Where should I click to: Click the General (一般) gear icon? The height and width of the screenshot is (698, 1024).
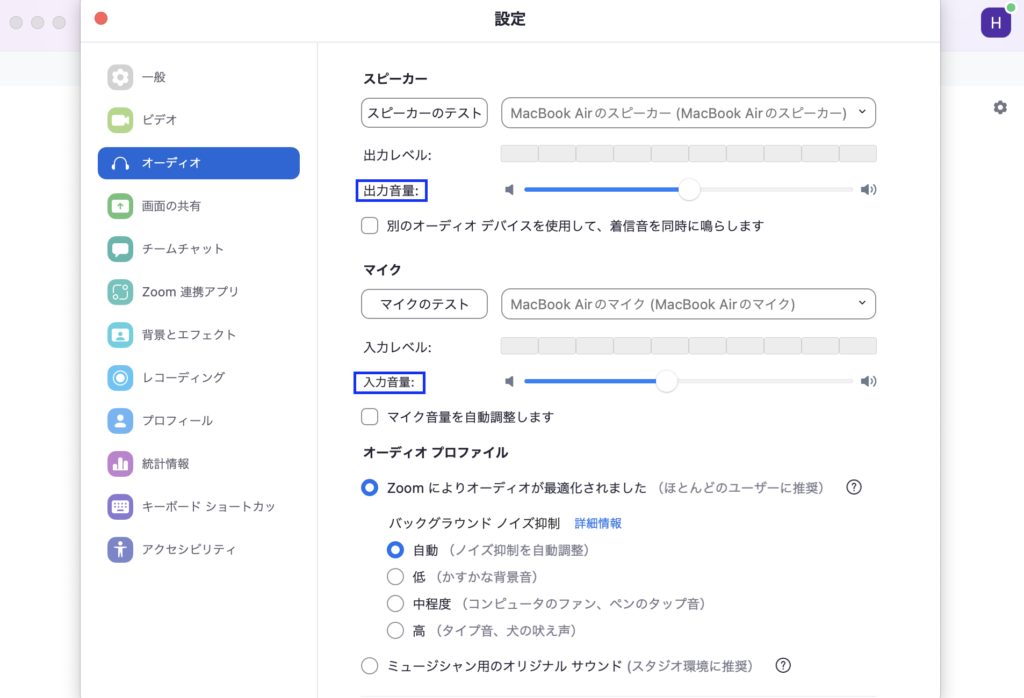click(x=120, y=77)
